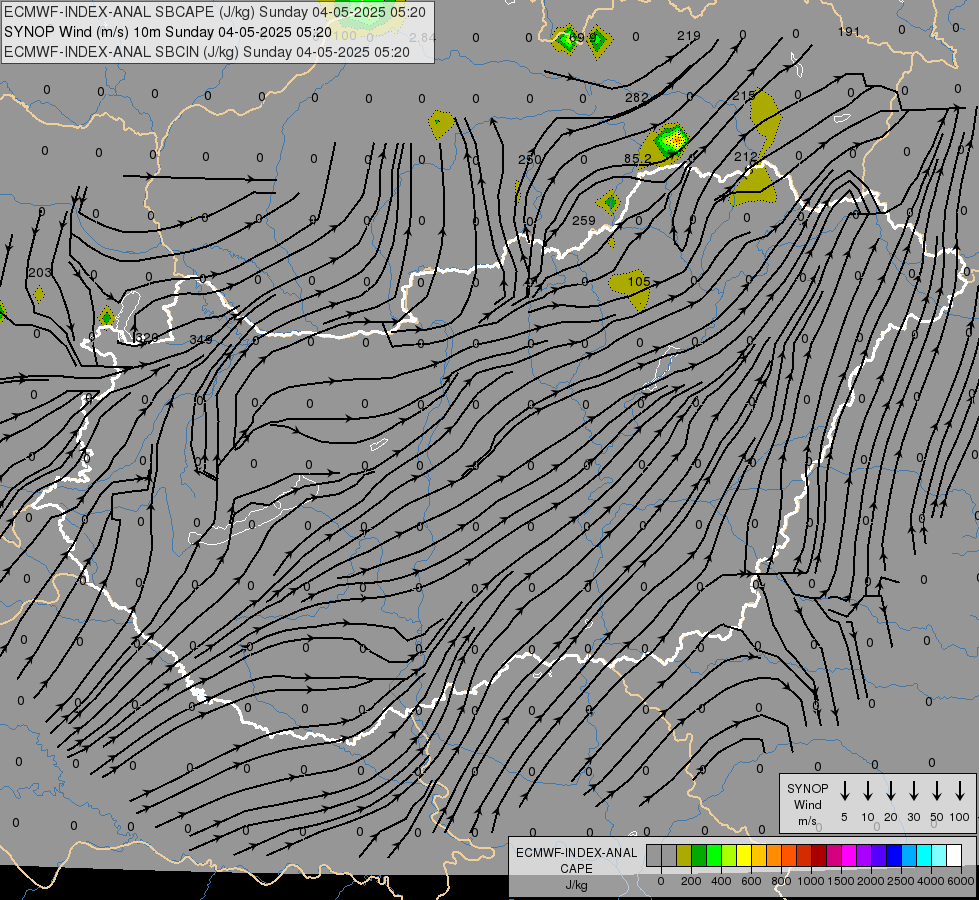
Task: Click the '2000' tick label in CAPE legend
Action: point(871,881)
